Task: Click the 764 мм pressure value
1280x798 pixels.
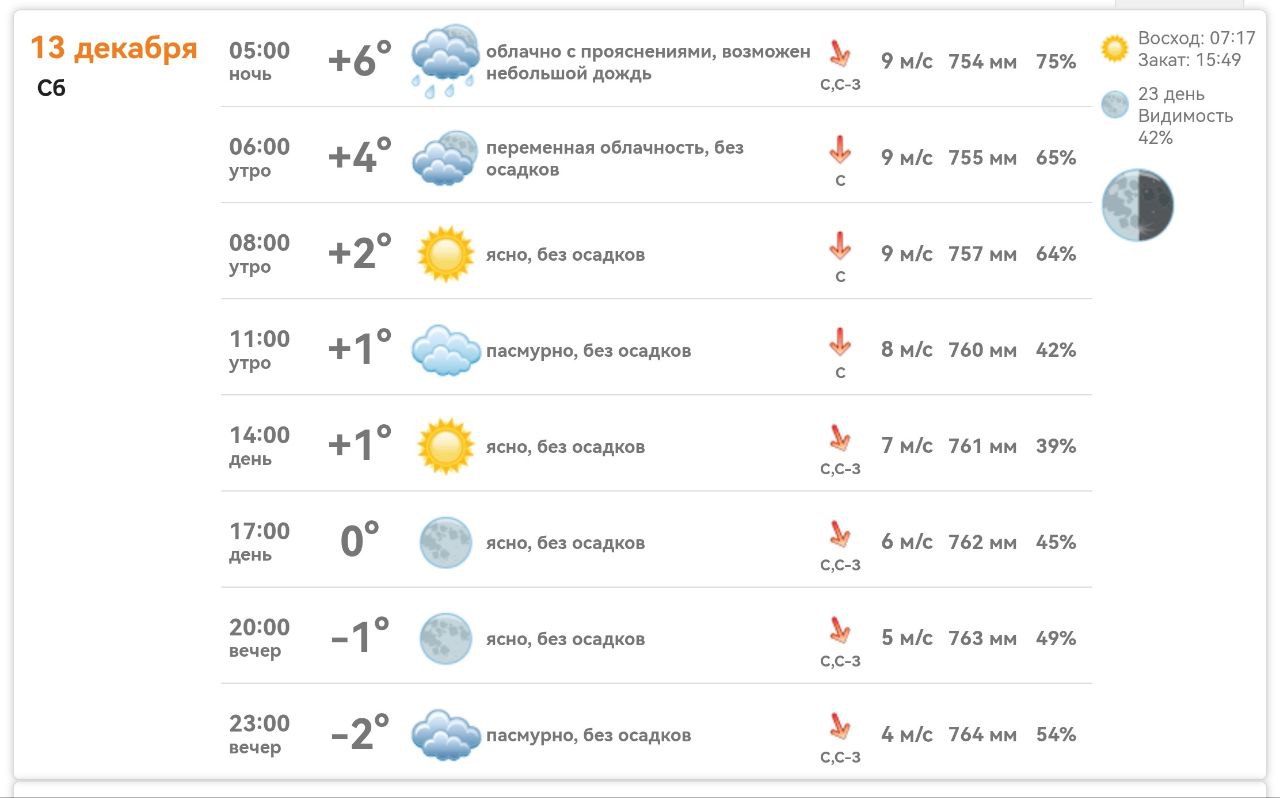Action: coord(982,735)
